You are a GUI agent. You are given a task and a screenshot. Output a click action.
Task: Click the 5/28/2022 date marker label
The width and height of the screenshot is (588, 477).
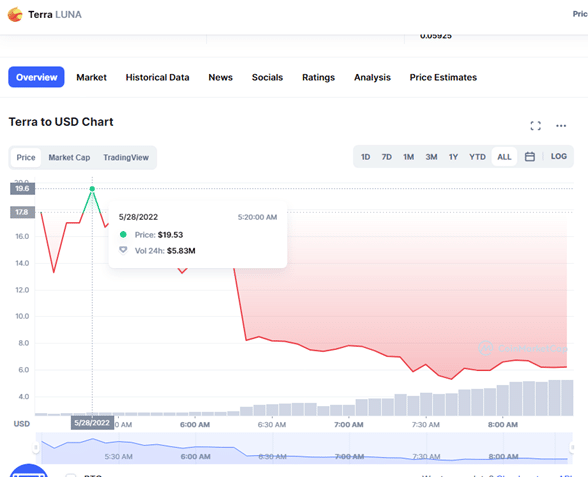(92, 423)
